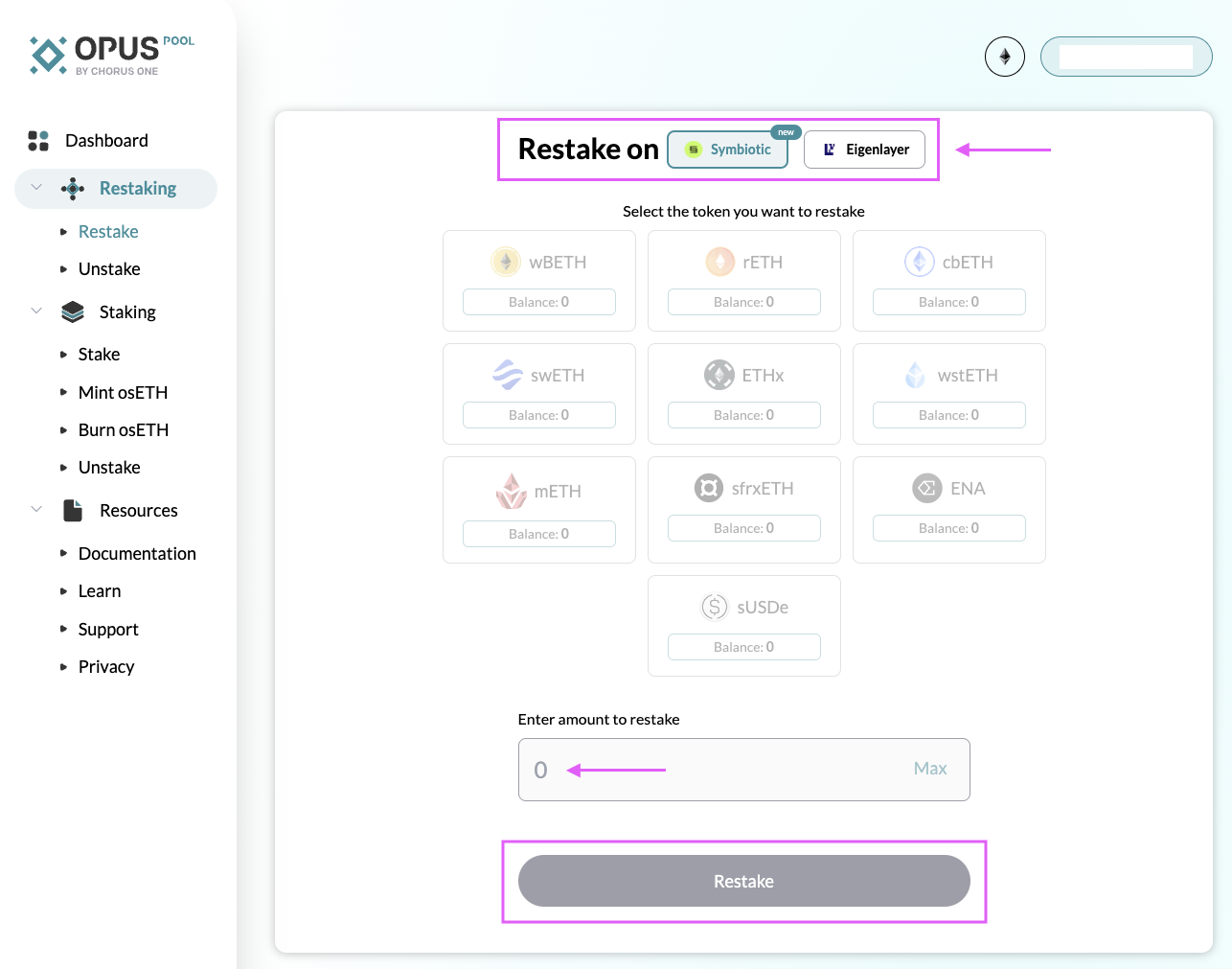Click the sUSDe dollar icon

point(714,607)
